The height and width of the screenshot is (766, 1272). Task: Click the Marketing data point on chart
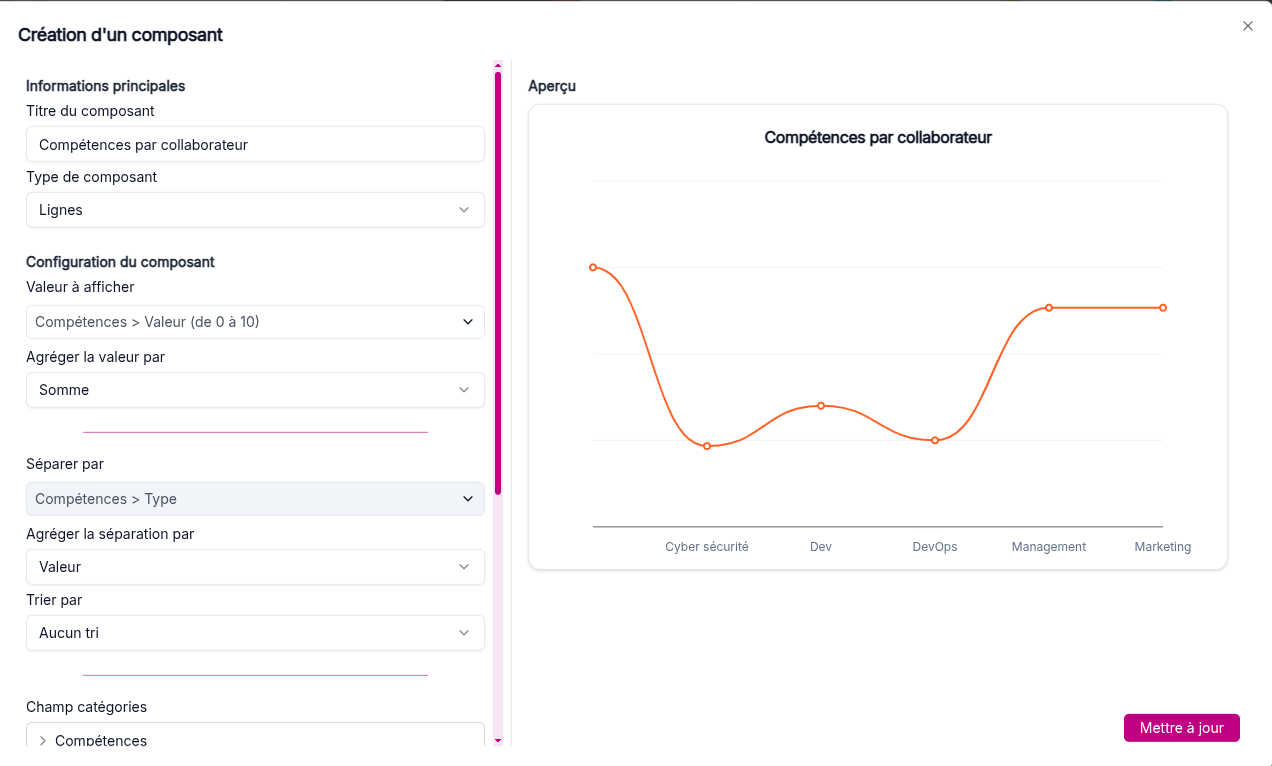coord(1163,308)
